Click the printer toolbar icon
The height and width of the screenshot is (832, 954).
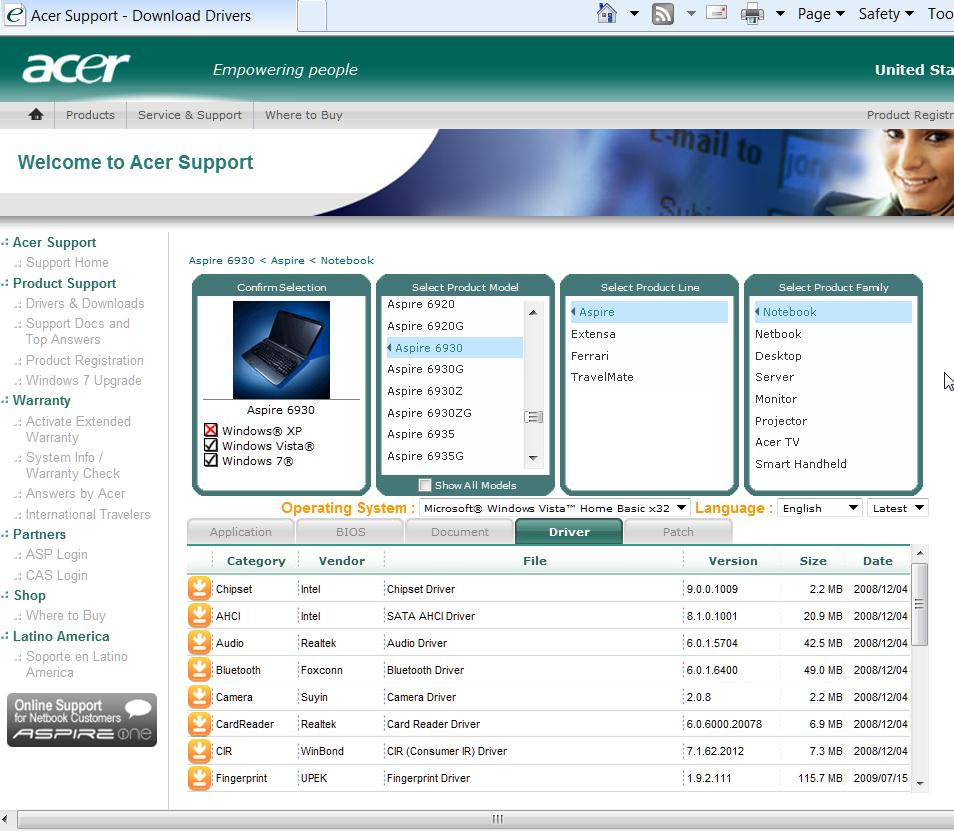click(752, 13)
